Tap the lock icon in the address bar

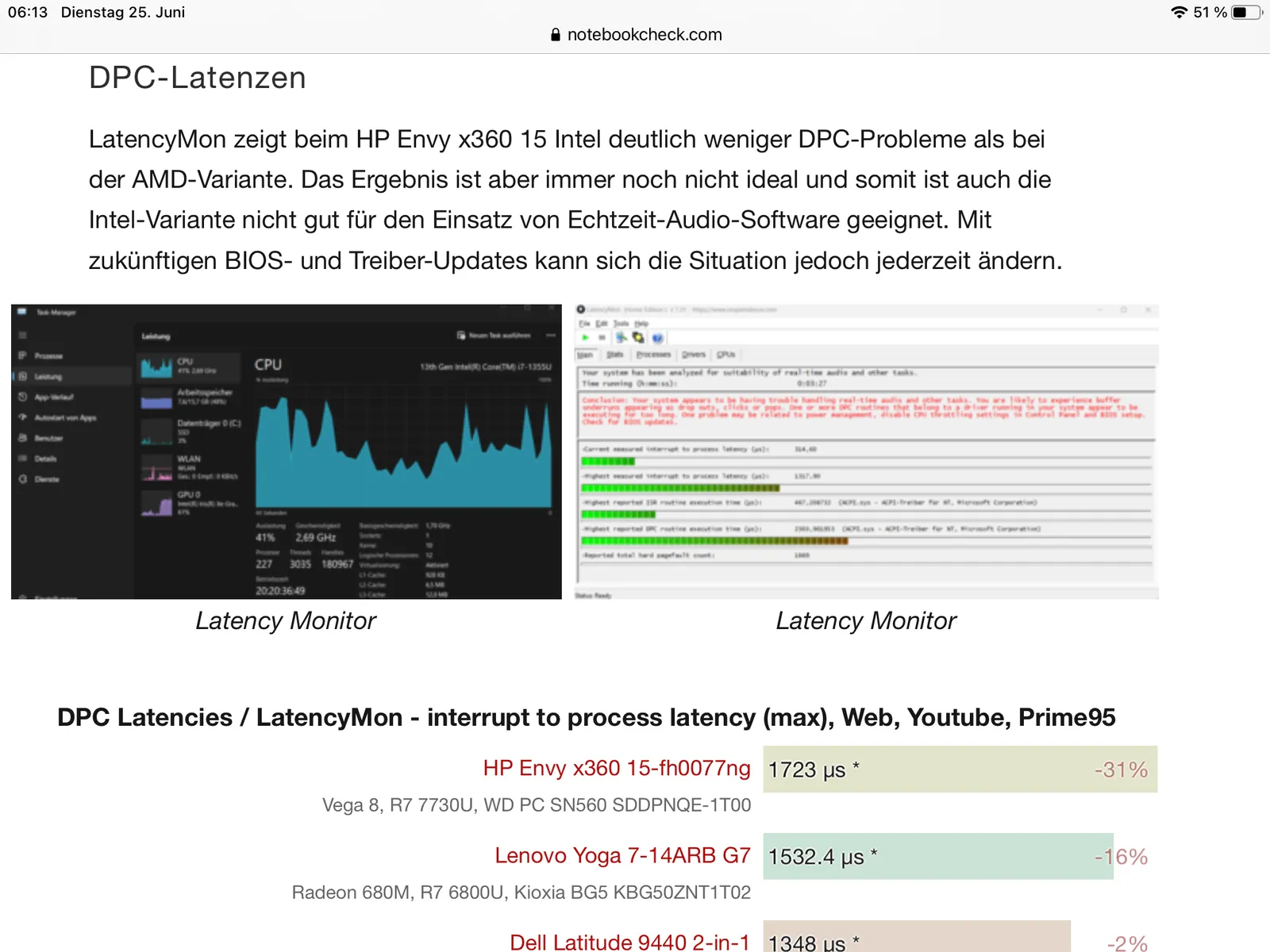click(x=556, y=35)
